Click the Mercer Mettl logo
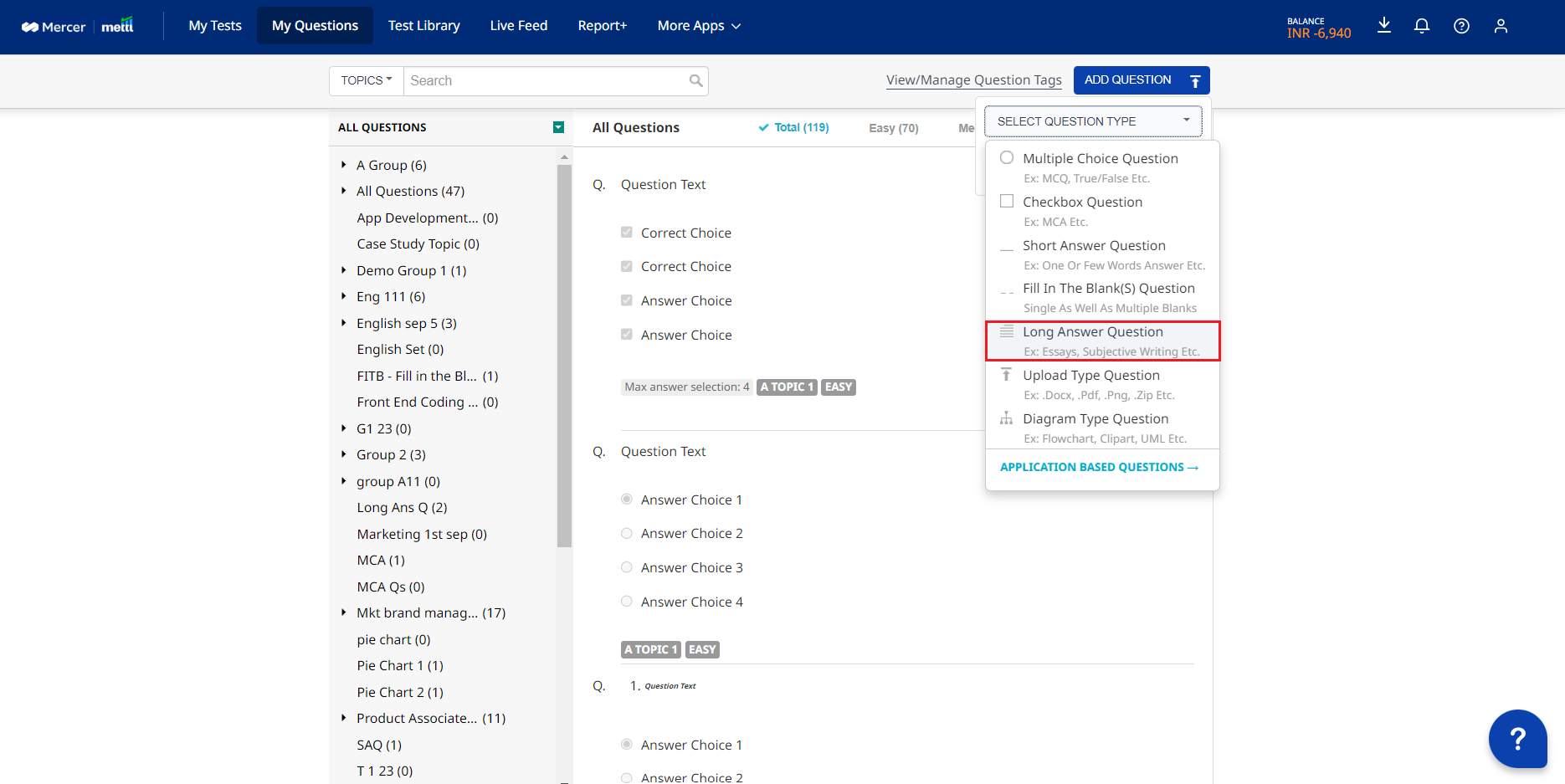 coord(78,27)
